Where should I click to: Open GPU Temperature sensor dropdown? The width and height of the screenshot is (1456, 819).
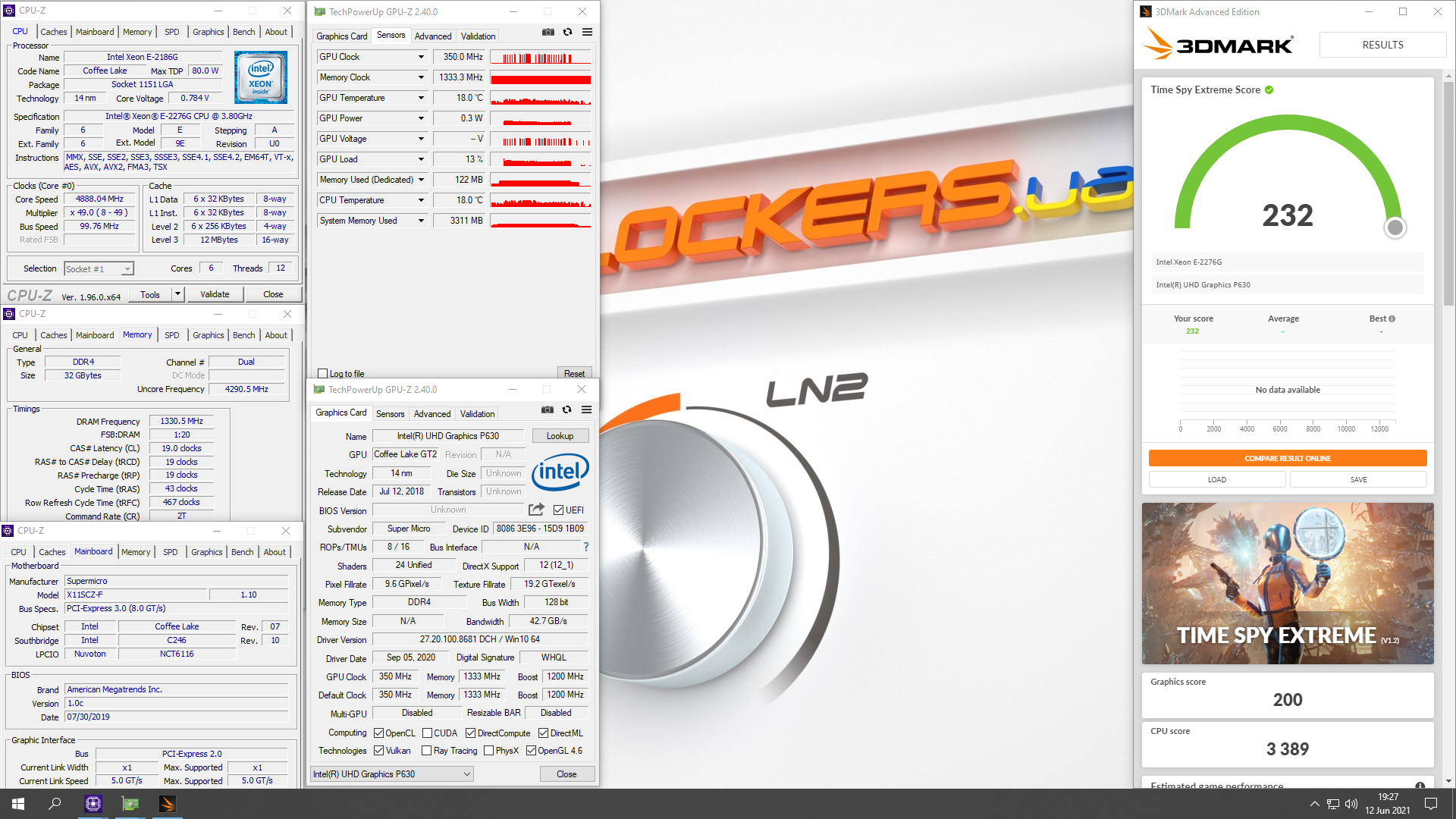pos(421,98)
